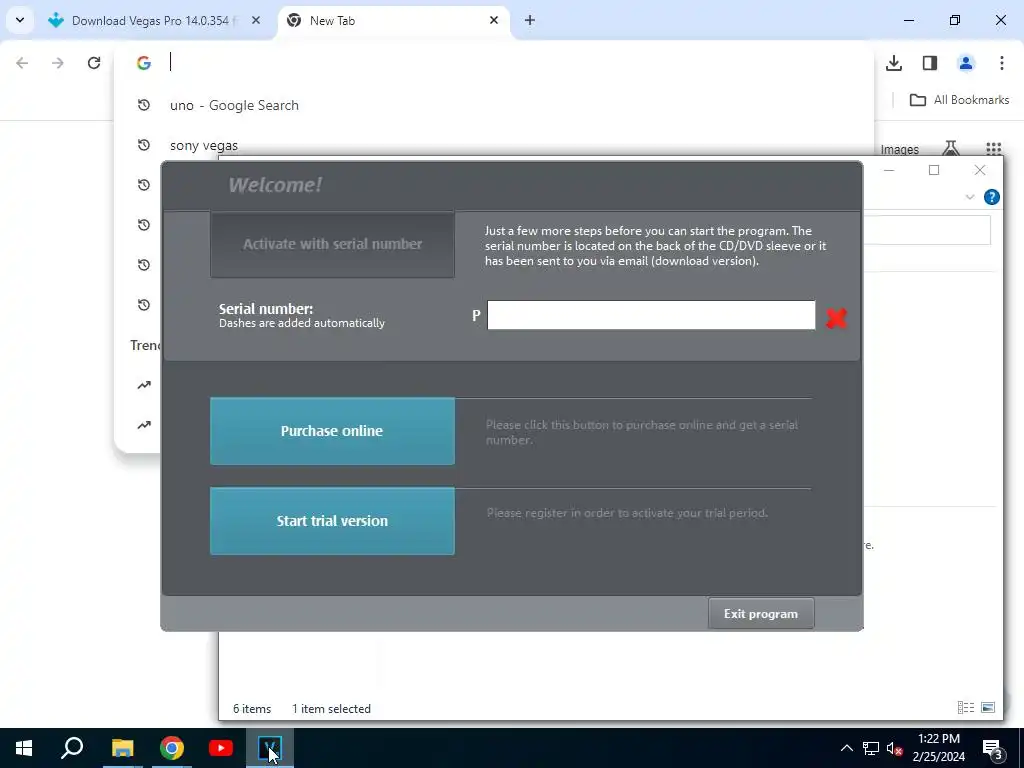Open Windows notification center
This screenshot has width=1024, height=768.
coord(993,748)
